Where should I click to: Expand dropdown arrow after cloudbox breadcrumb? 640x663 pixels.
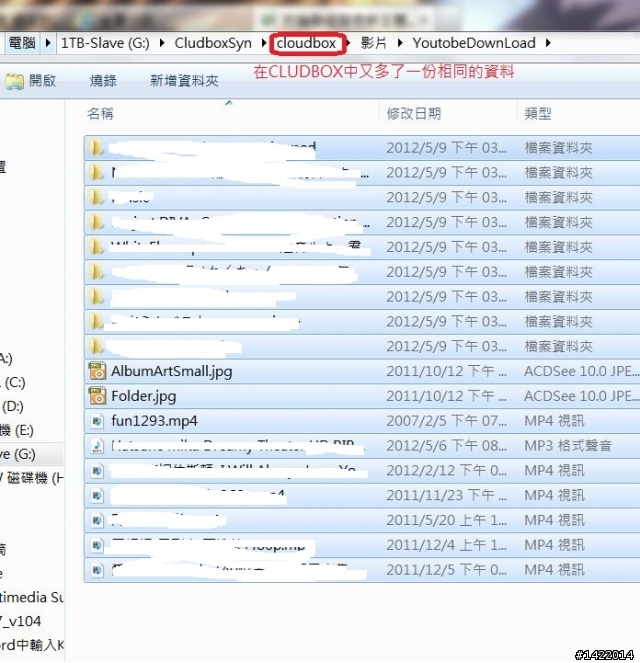point(349,43)
